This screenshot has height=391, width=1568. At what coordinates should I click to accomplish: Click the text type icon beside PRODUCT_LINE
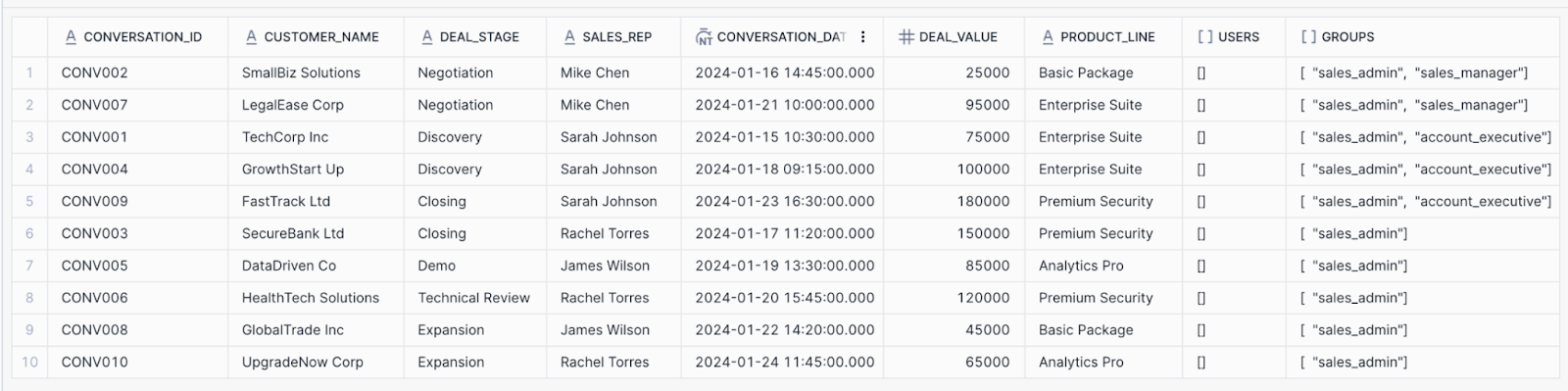coord(1048,37)
